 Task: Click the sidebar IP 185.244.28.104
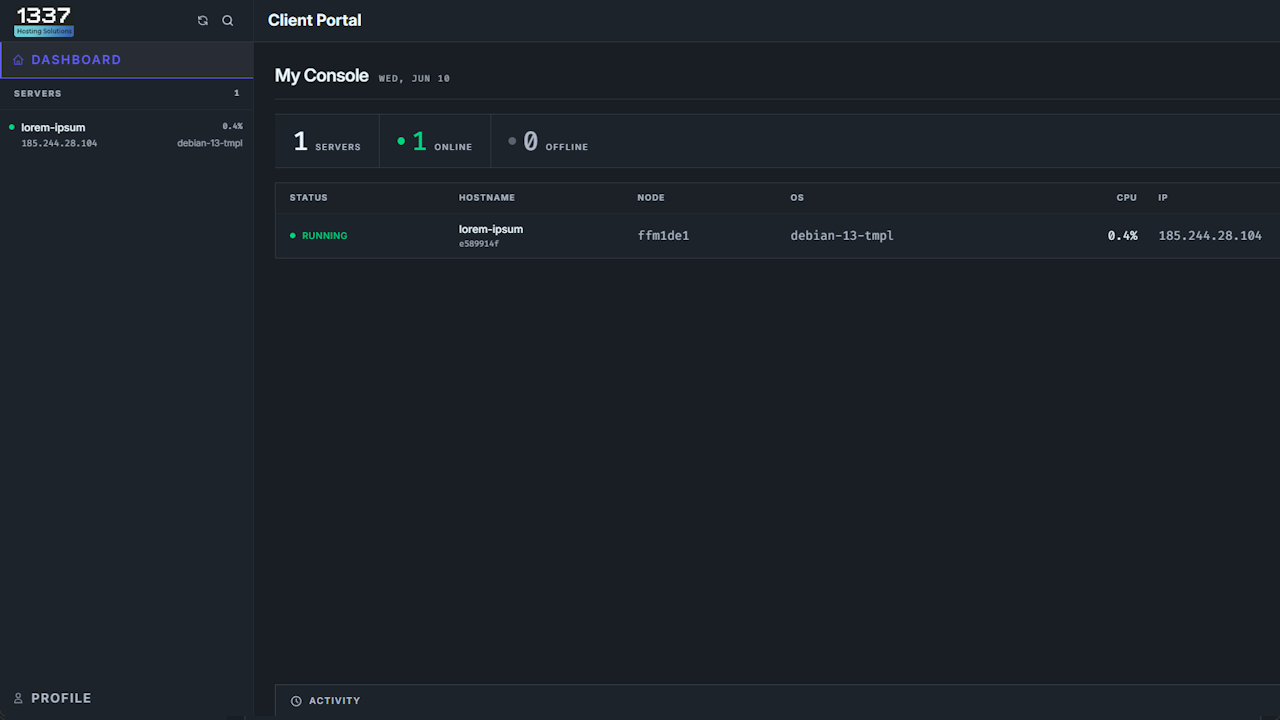[x=59, y=143]
